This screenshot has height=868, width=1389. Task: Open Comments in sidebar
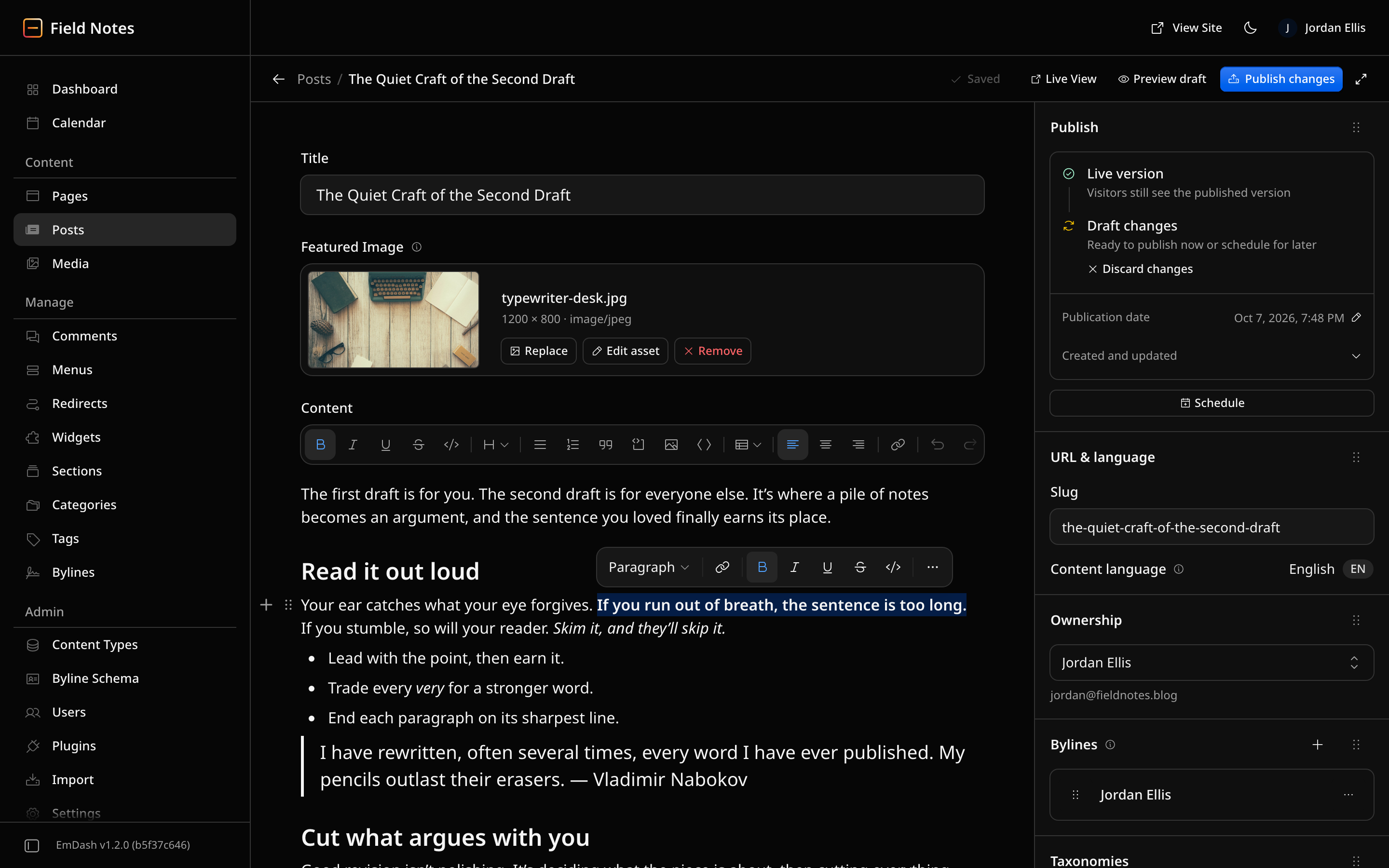point(125,336)
